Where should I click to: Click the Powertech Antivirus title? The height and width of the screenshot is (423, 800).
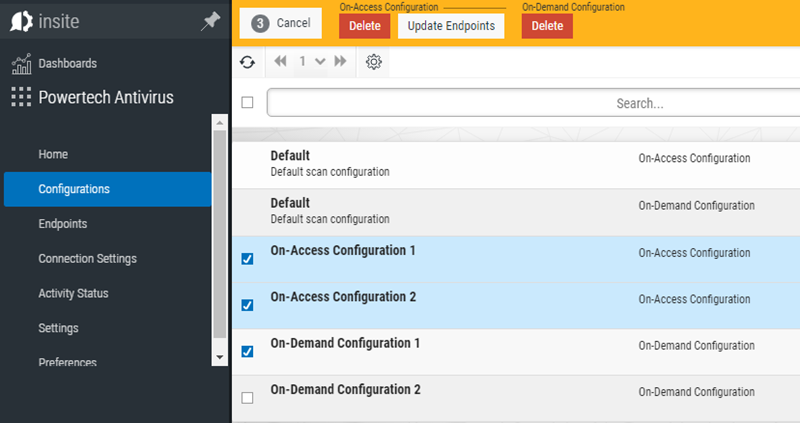pos(106,97)
